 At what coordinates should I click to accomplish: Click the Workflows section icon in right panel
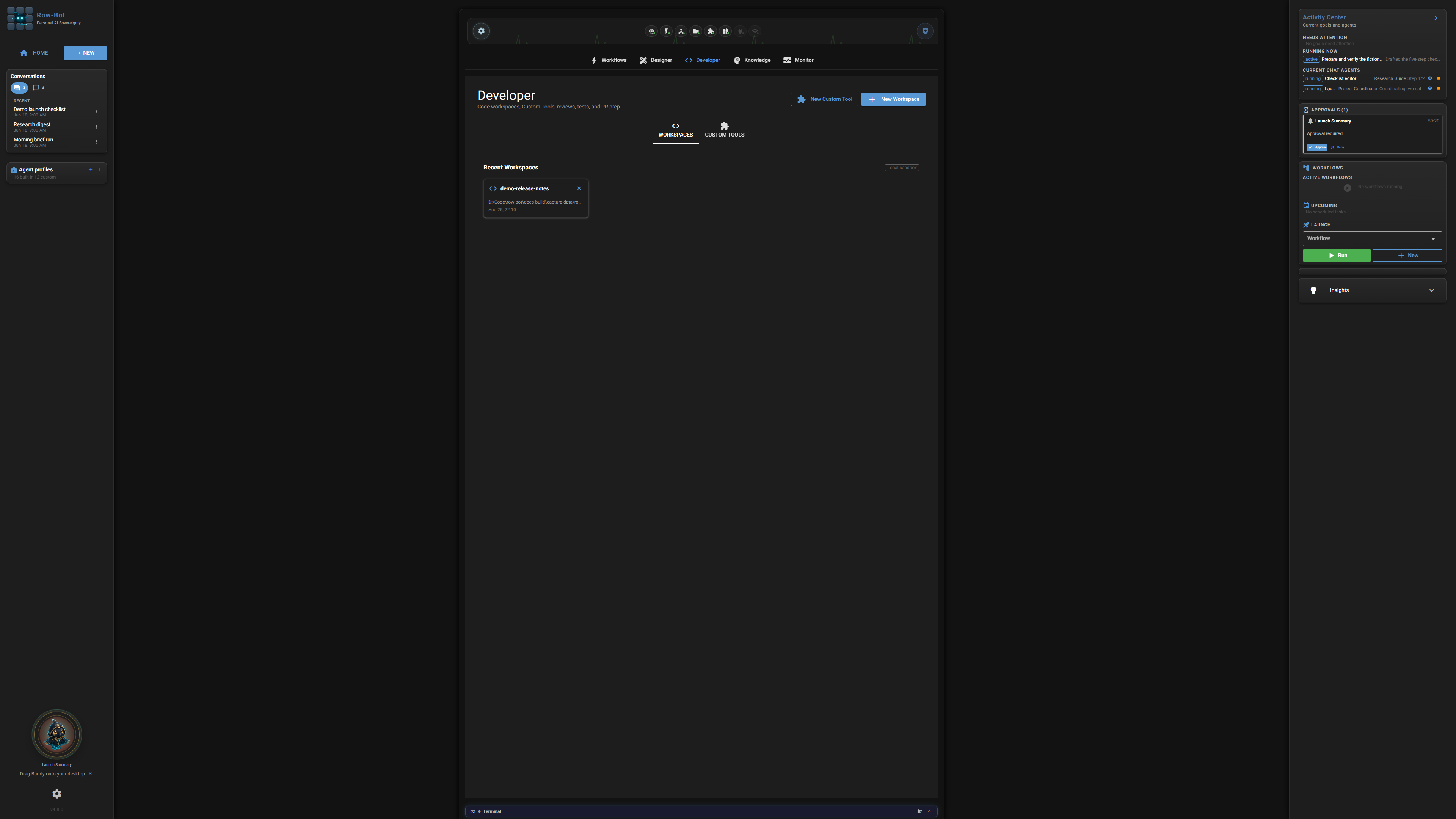[x=1306, y=168]
